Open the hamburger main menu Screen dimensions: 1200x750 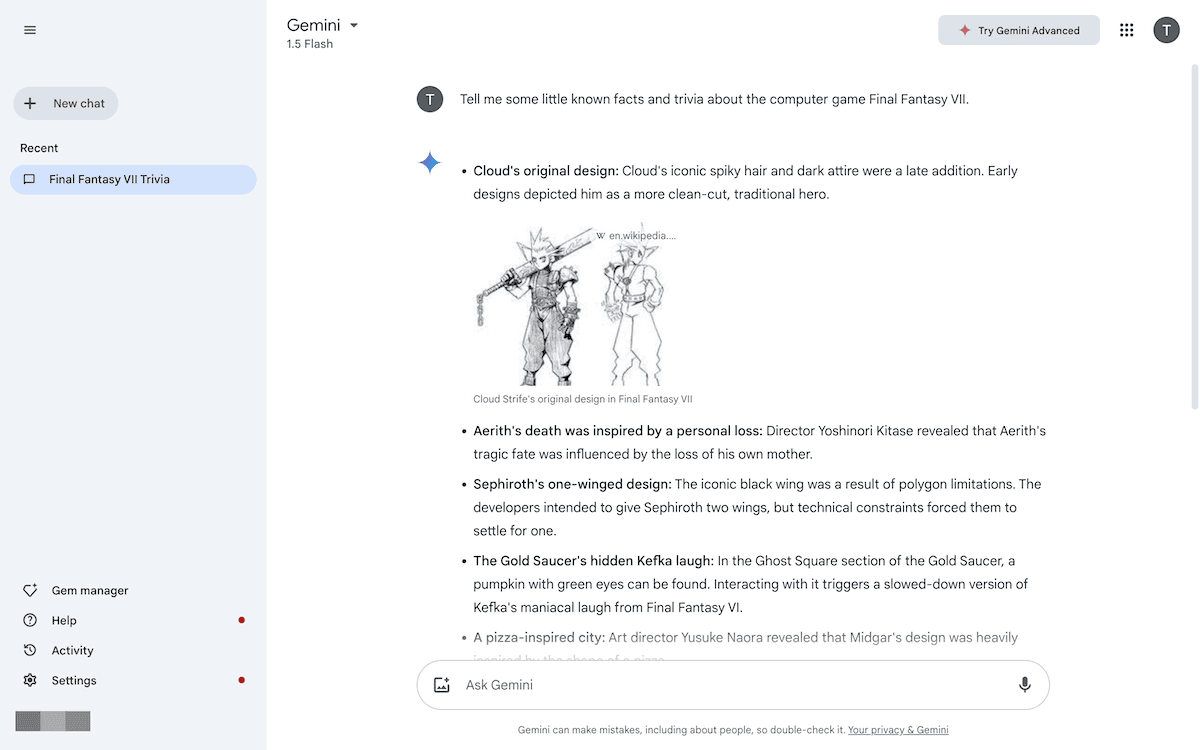[x=30, y=30]
